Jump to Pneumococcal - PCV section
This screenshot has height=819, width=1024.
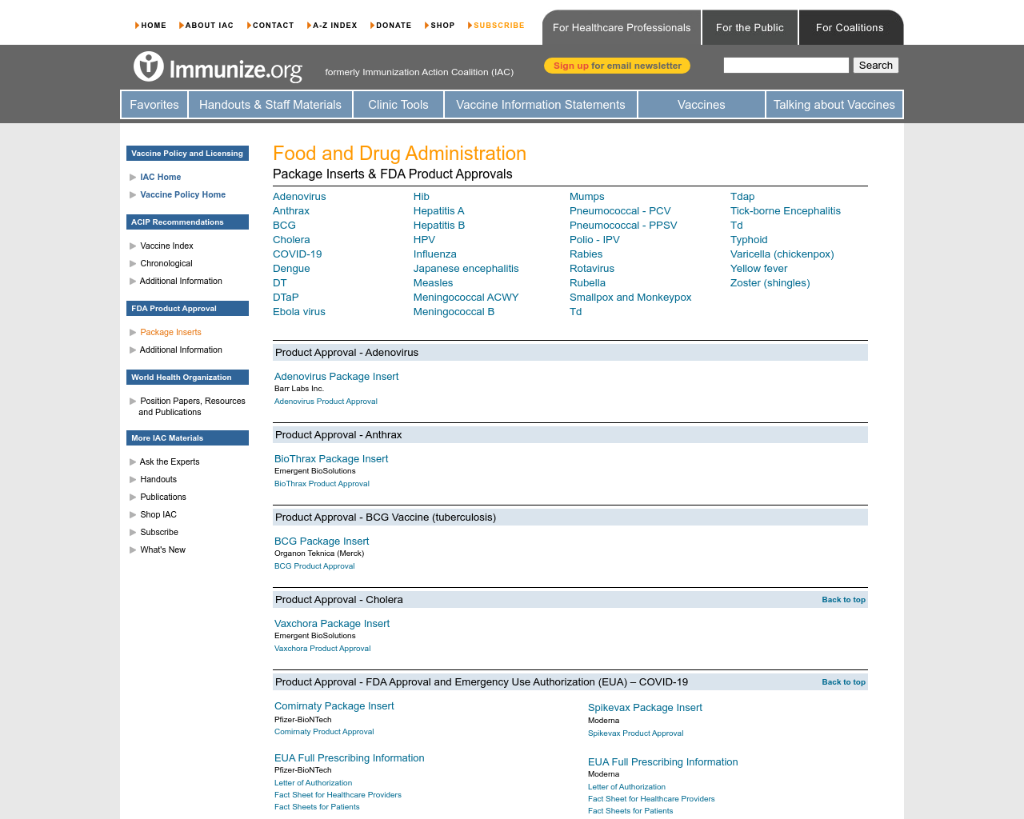(620, 211)
